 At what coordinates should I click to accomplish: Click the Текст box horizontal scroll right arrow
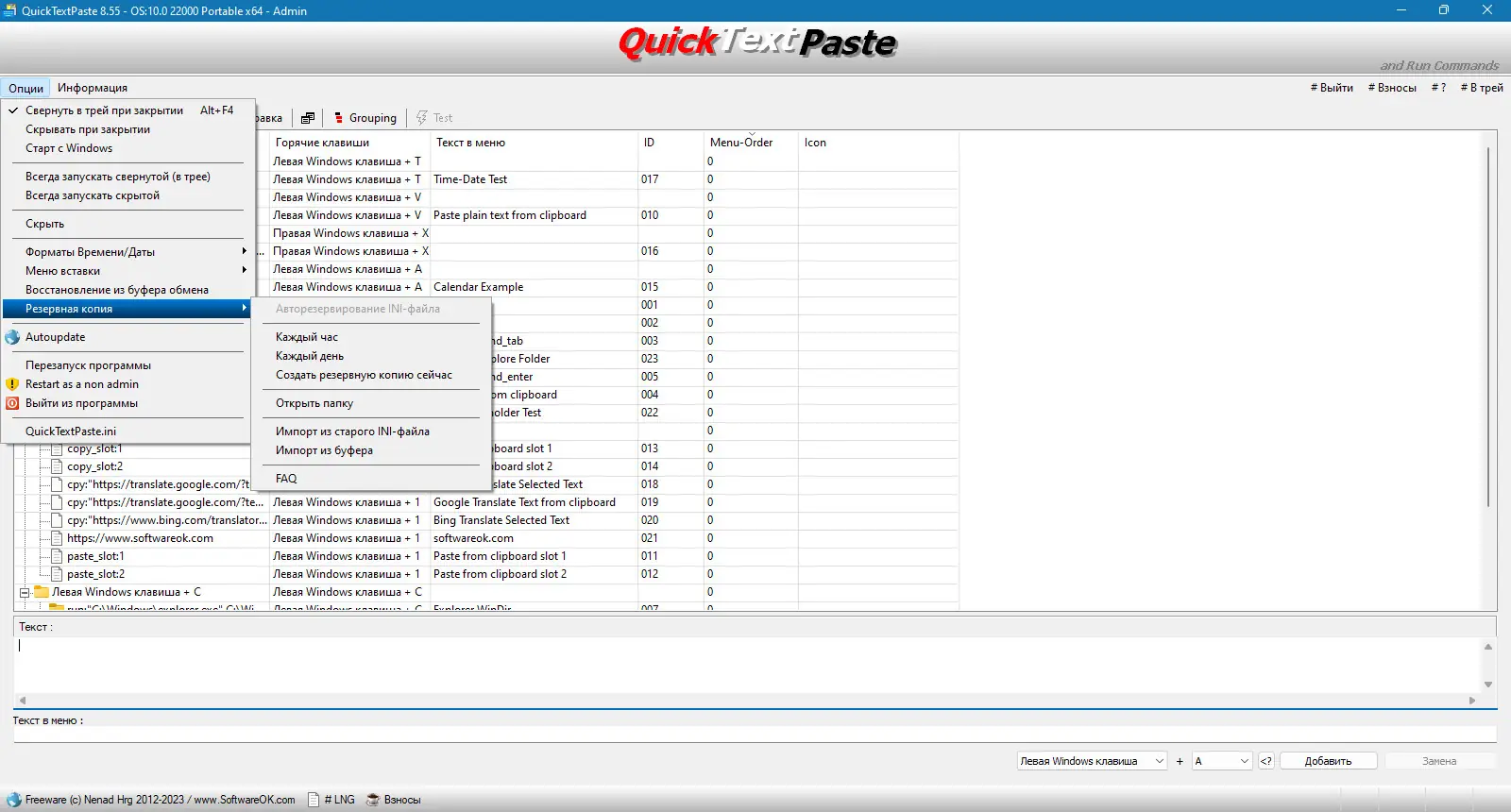(1471, 701)
